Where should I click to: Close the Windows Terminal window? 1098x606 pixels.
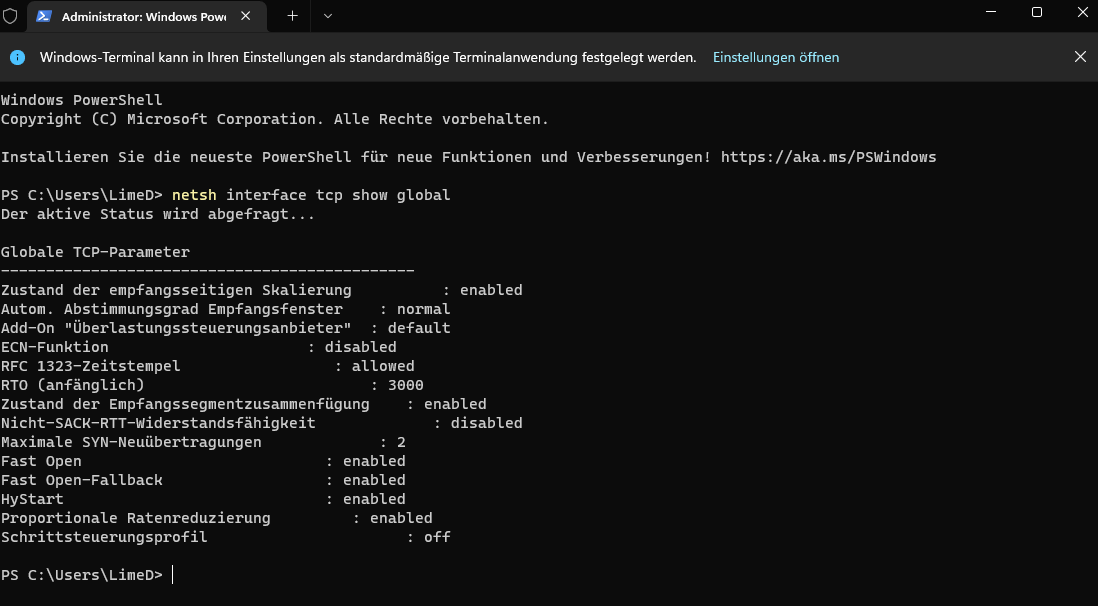(x=1083, y=12)
